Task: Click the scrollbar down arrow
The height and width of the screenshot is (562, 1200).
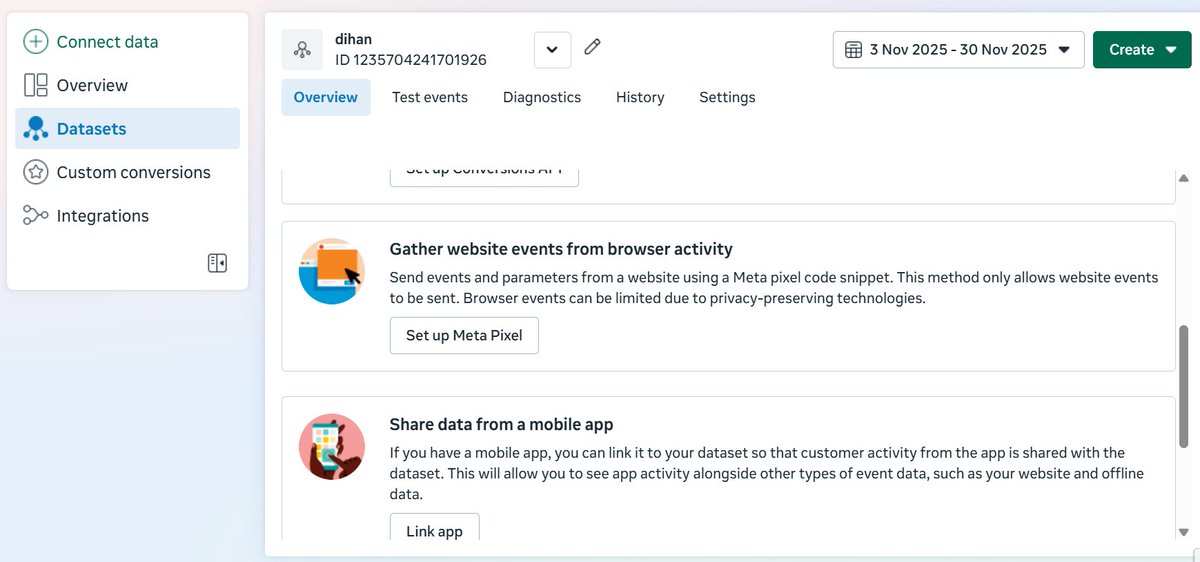Action: click(1184, 533)
